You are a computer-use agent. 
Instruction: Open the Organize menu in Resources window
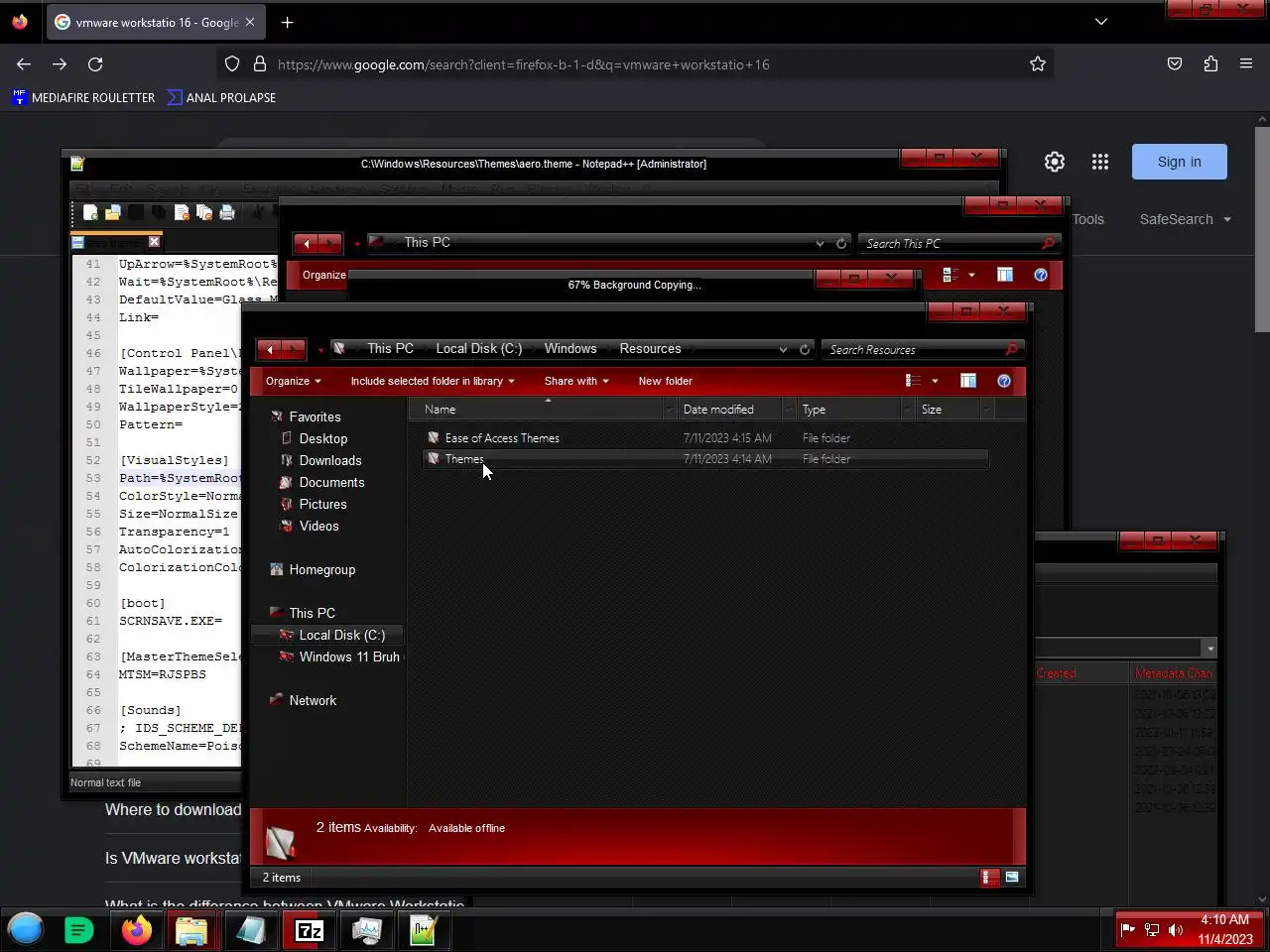[x=293, y=381]
